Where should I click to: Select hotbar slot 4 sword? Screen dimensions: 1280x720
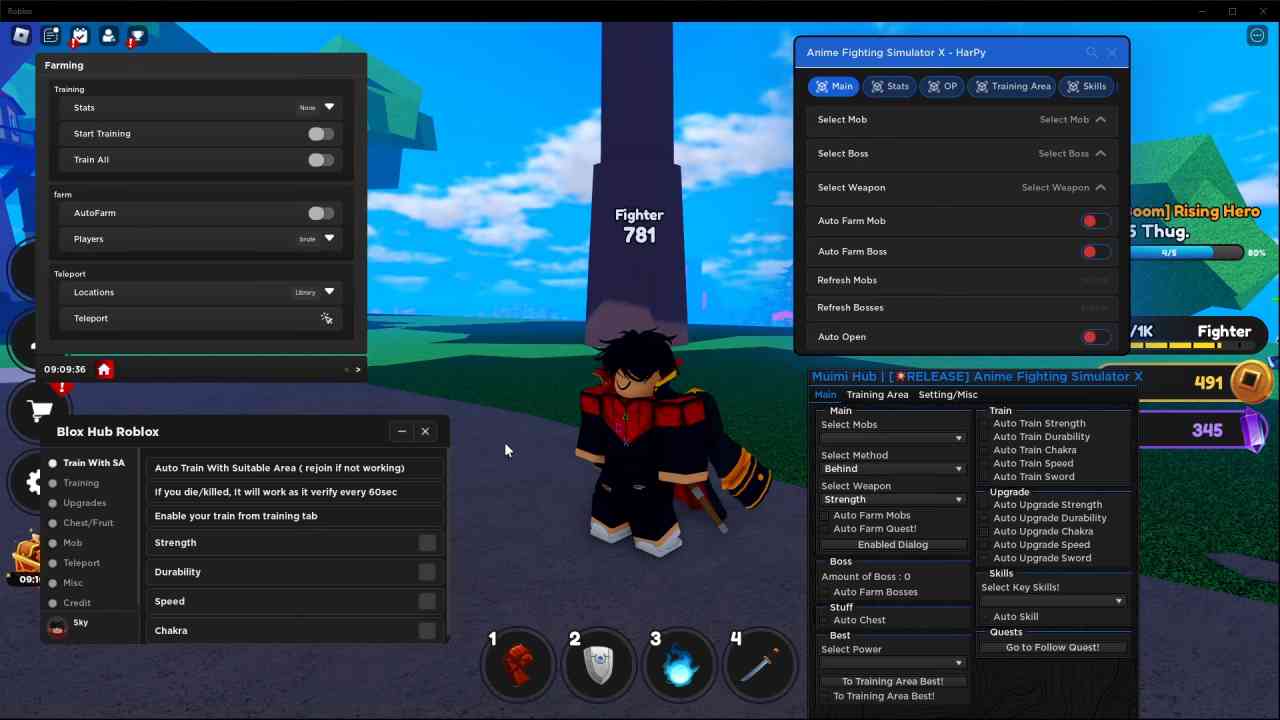(760, 663)
